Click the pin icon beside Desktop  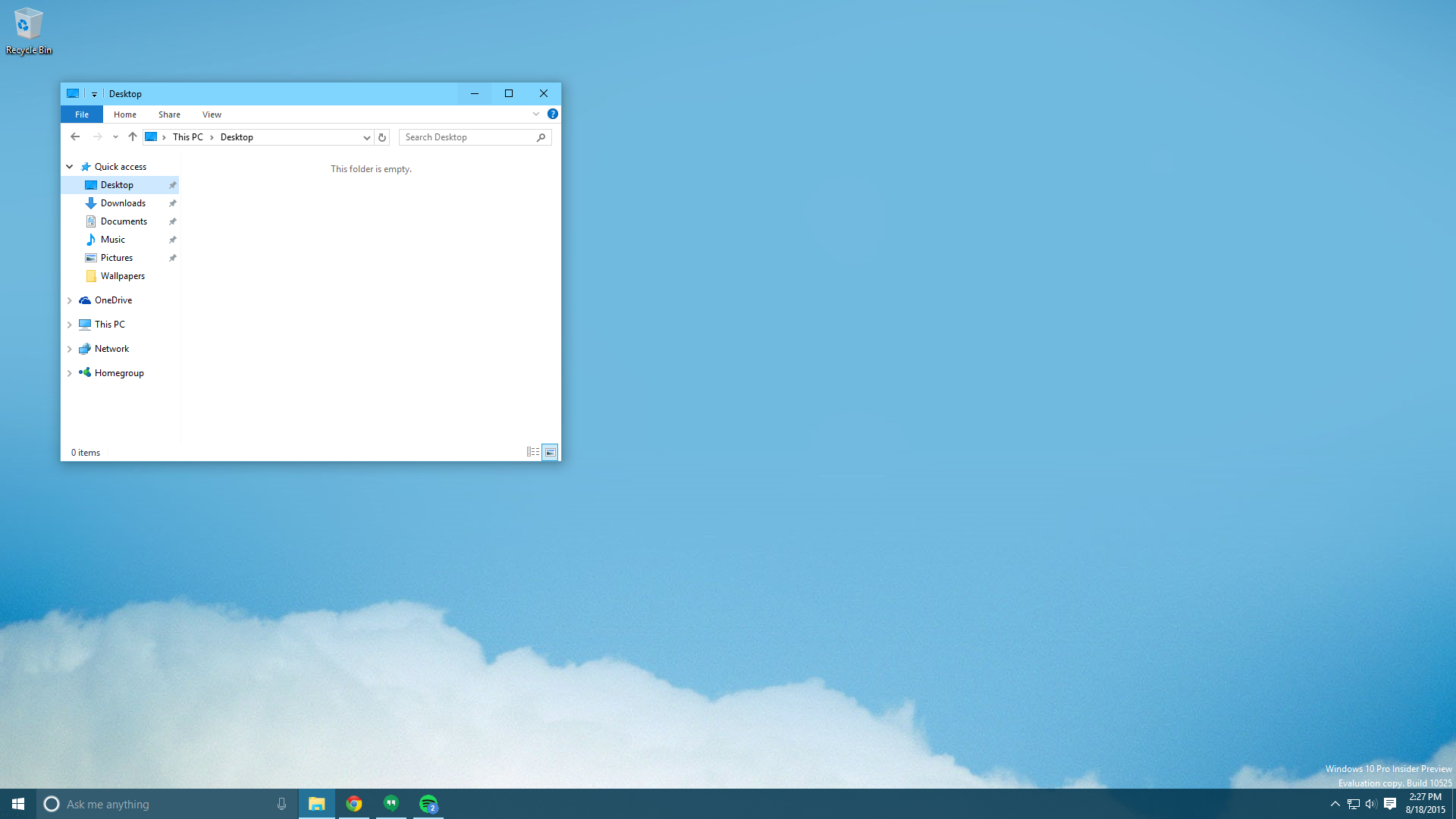pyautogui.click(x=172, y=185)
